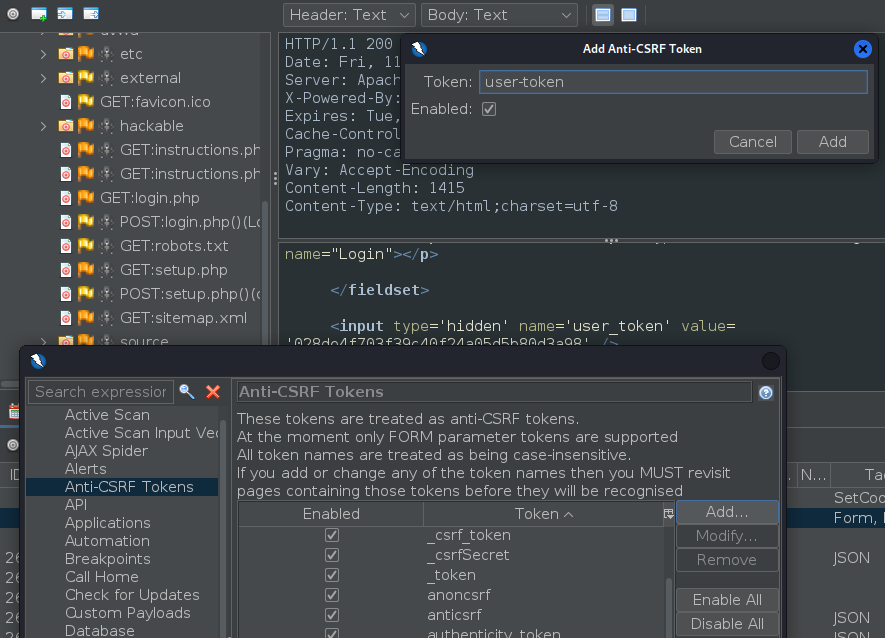Image resolution: width=885 pixels, height=638 pixels.
Task: Open the Header: Text dropdown
Action: (349, 15)
